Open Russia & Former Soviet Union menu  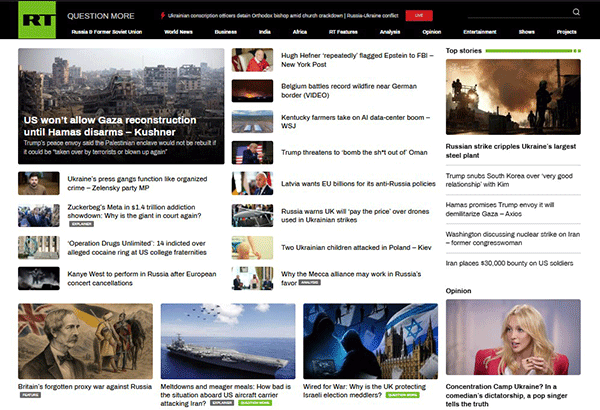(x=107, y=32)
